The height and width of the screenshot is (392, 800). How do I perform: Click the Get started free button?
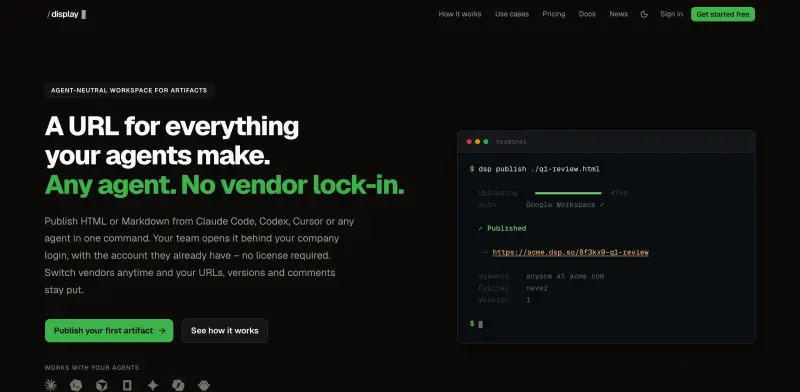[x=722, y=14]
